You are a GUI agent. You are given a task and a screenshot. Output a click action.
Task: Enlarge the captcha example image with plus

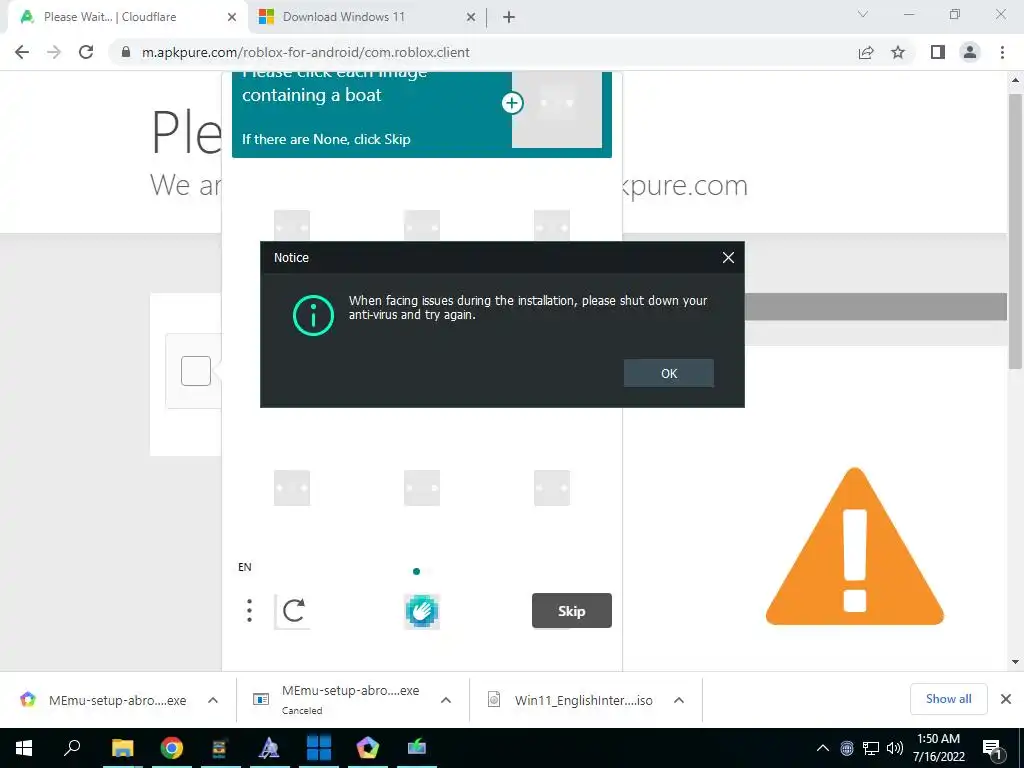pyautogui.click(x=512, y=103)
